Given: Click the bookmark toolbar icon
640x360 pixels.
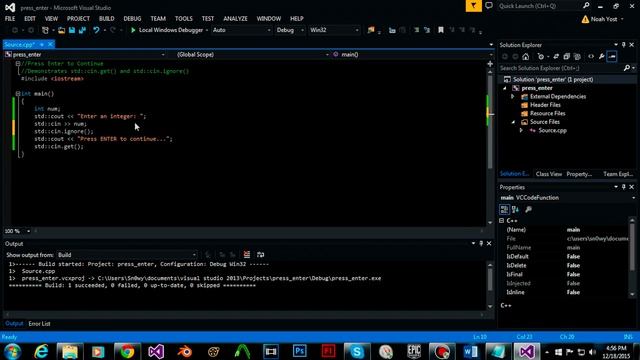Looking at the screenshot, I should tap(441, 30).
